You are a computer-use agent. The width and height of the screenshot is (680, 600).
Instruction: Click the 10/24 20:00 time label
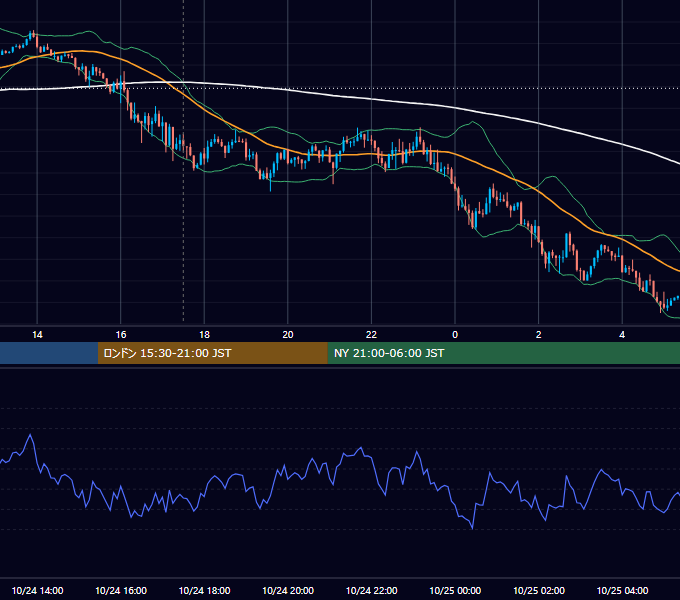tap(288, 590)
